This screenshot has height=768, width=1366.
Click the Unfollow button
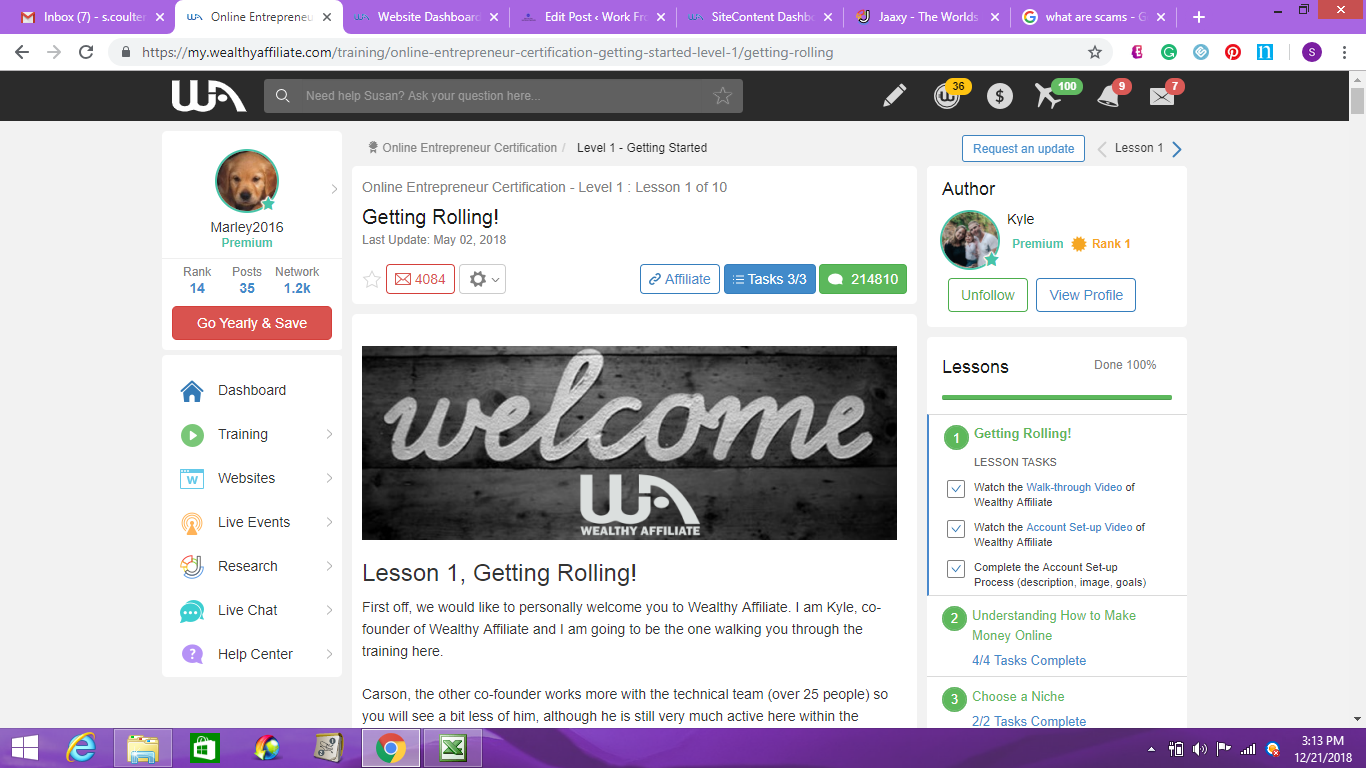pos(988,295)
